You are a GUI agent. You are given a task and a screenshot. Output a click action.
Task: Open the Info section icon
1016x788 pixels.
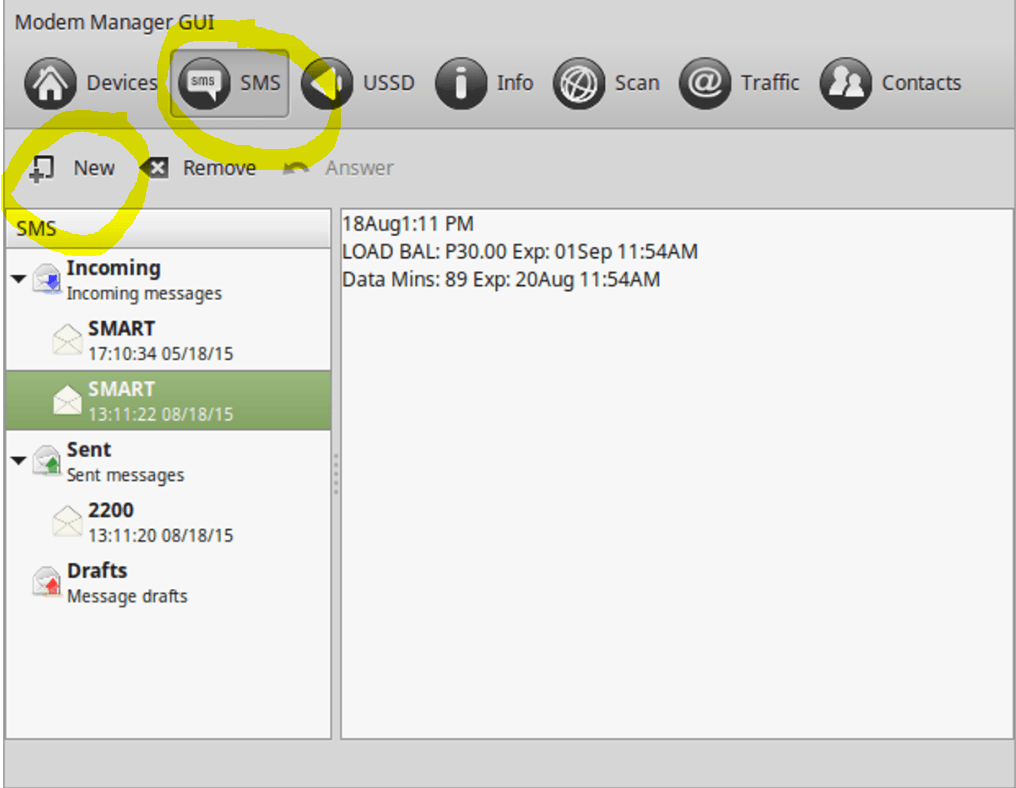(460, 83)
